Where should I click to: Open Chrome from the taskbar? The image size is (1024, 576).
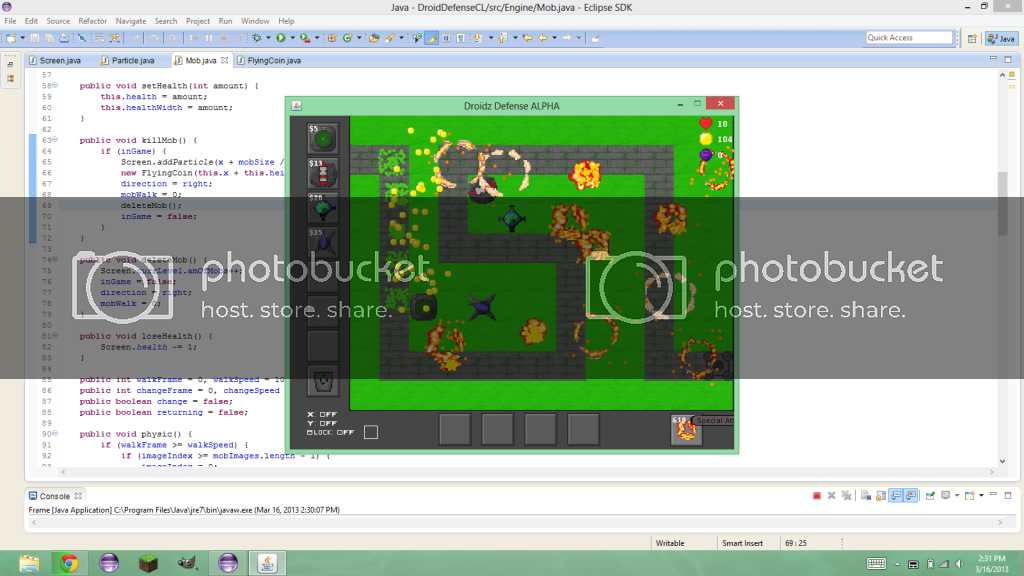coord(69,563)
